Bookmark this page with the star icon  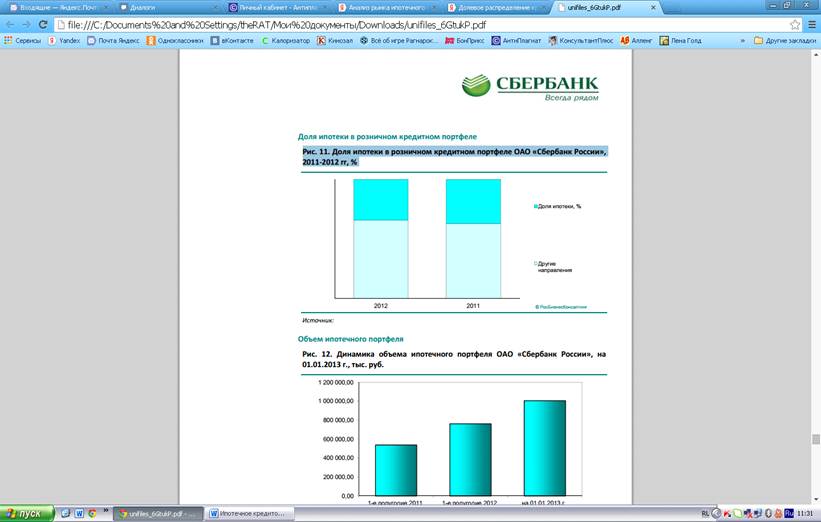(795, 25)
